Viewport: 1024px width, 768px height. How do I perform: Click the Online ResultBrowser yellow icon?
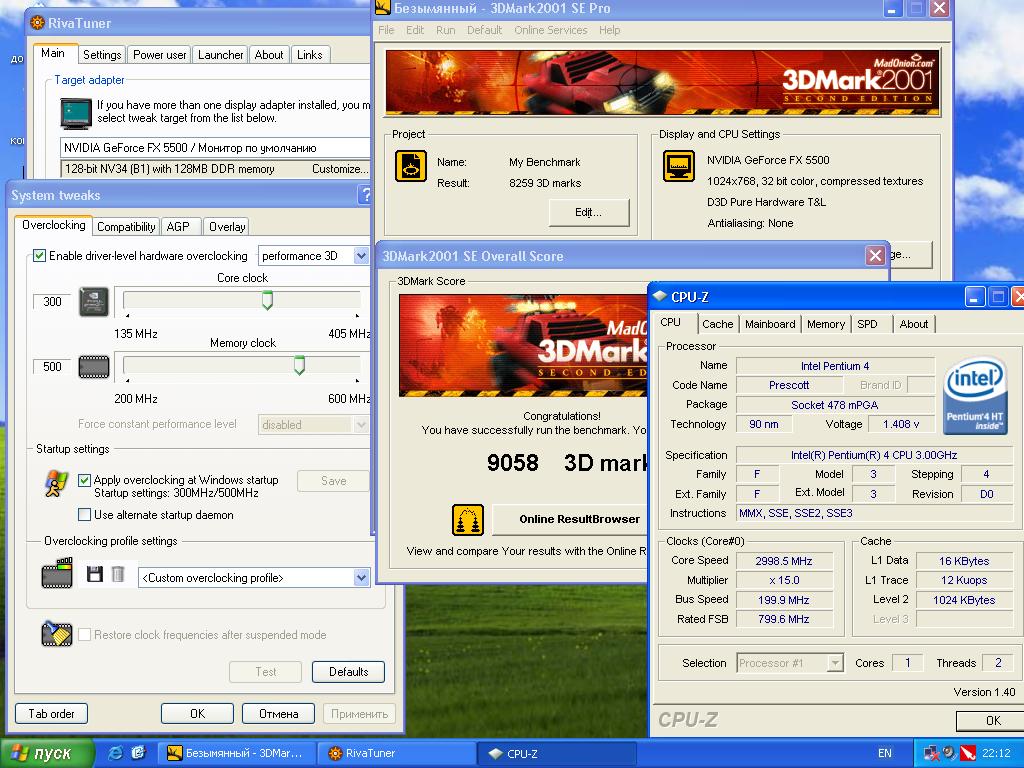coord(468,519)
